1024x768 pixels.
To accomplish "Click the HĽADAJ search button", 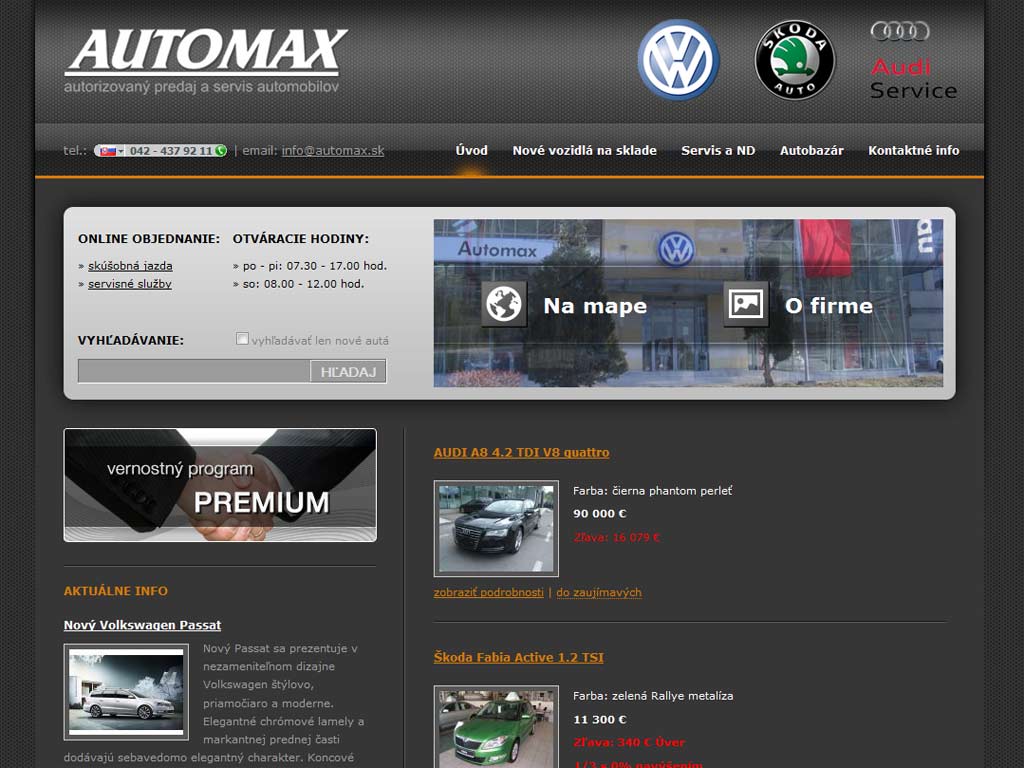I will (348, 372).
